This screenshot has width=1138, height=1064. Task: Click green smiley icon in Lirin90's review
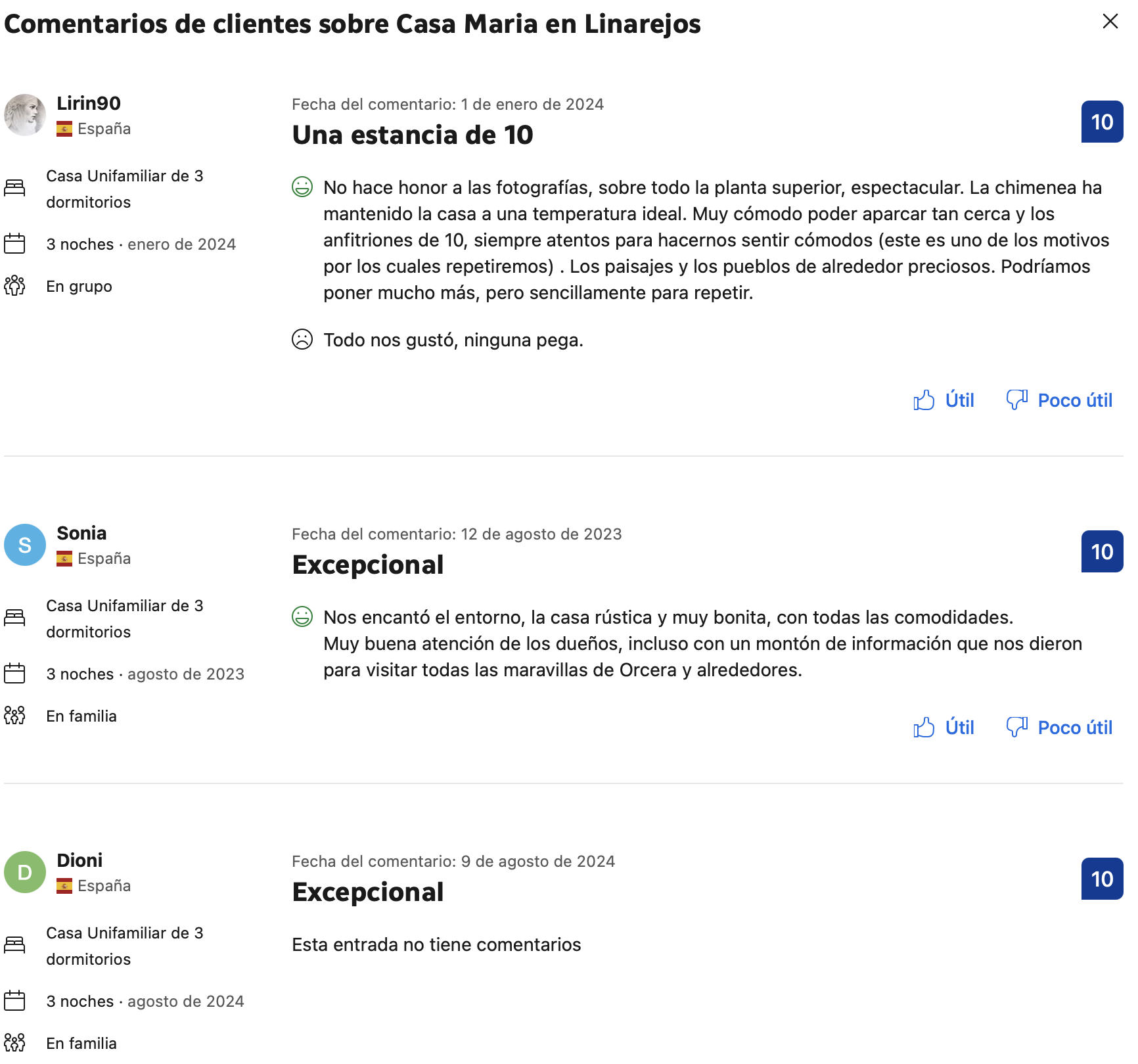(302, 187)
